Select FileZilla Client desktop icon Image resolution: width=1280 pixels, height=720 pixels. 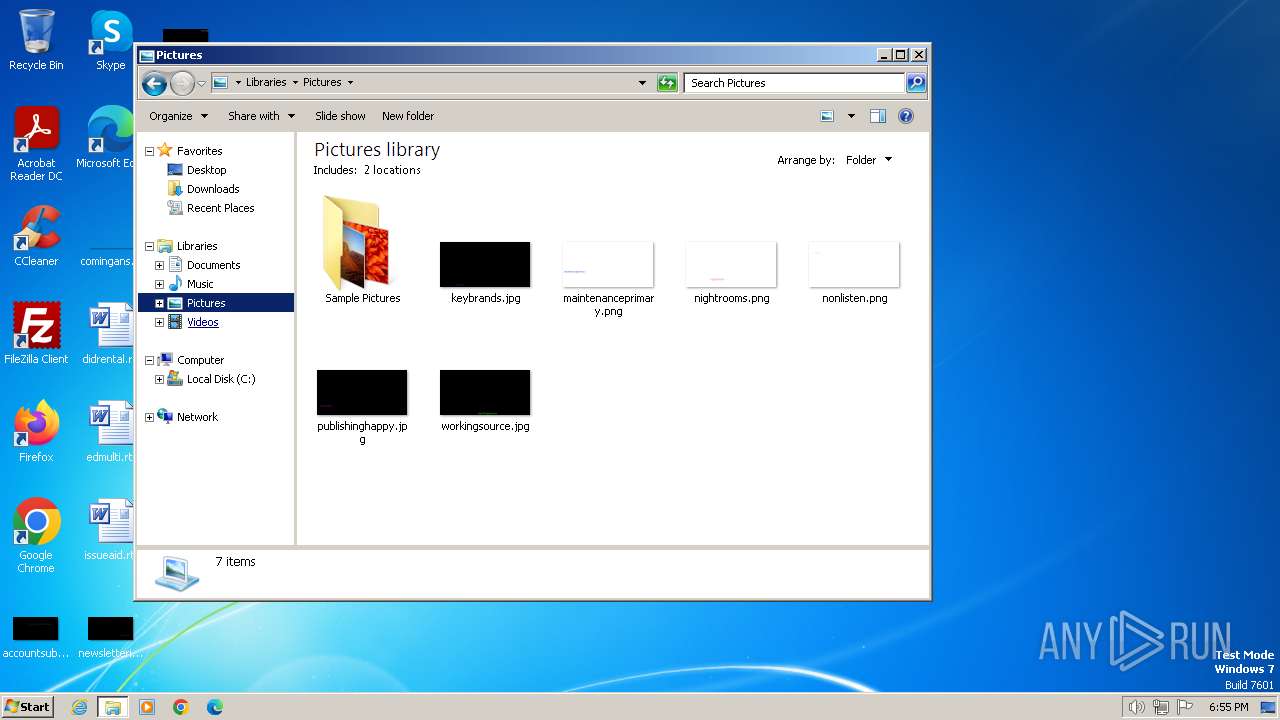(x=36, y=333)
